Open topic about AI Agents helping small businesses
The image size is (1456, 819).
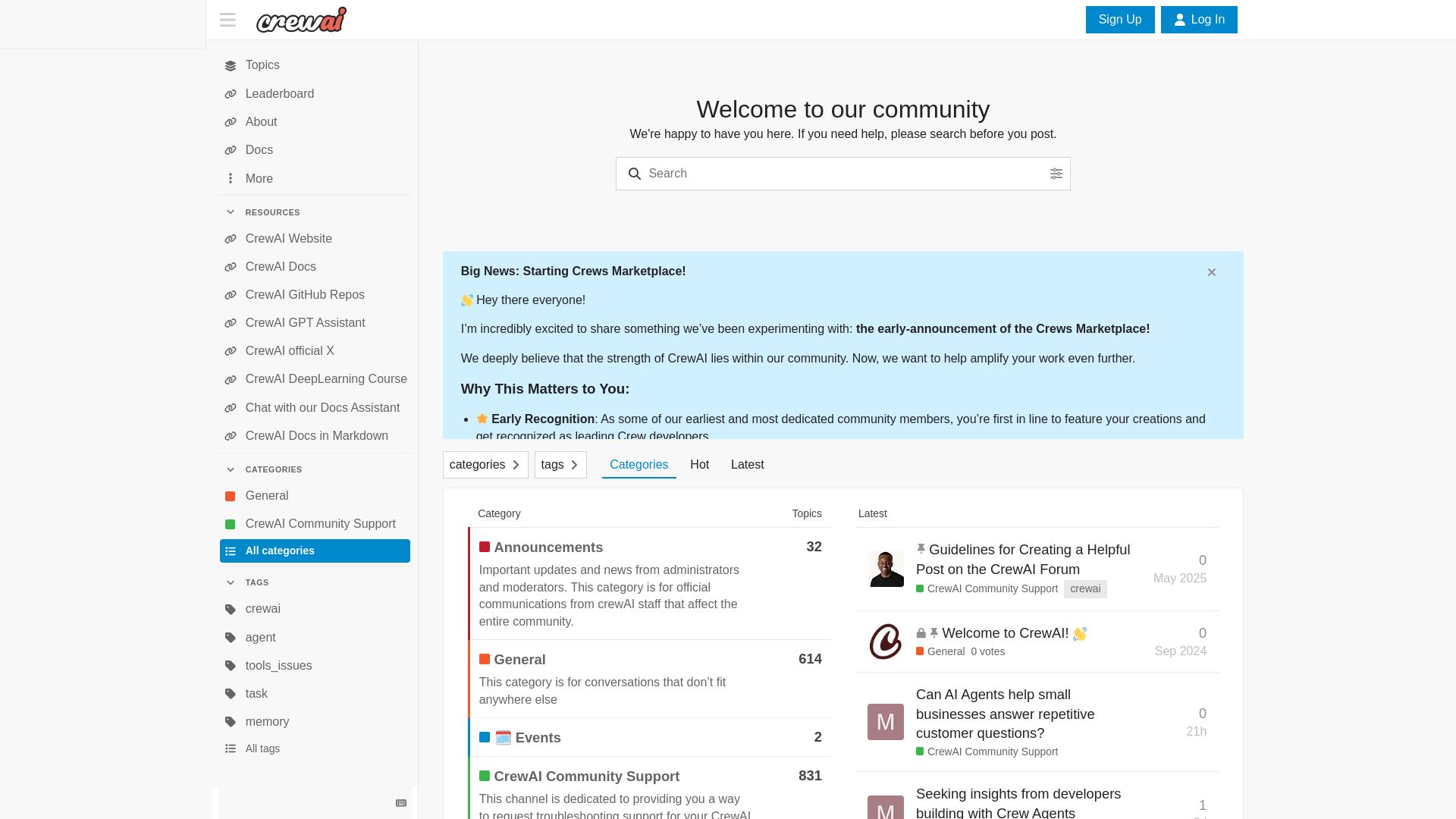(1006, 714)
